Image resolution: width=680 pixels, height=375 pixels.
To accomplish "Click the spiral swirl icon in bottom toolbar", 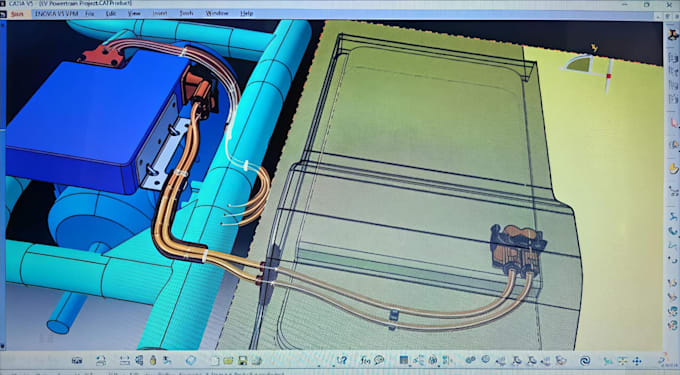I will point(585,361).
